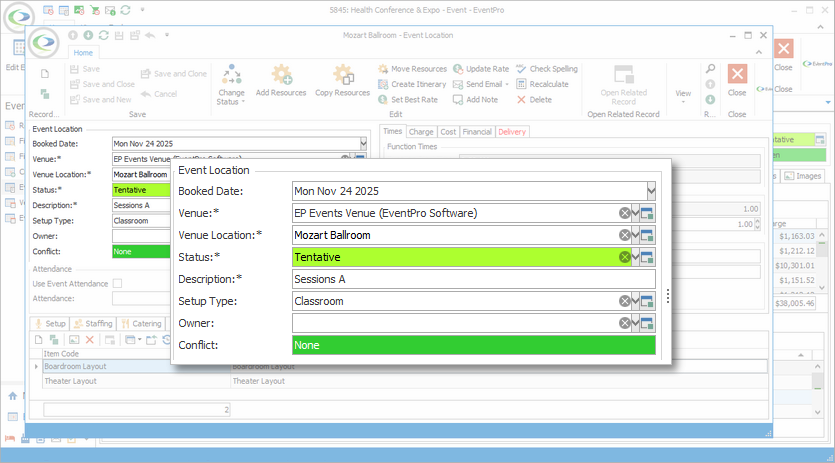Click the red Close icon in Event Location ribbon

pyautogui.click(x=737, y=74)
